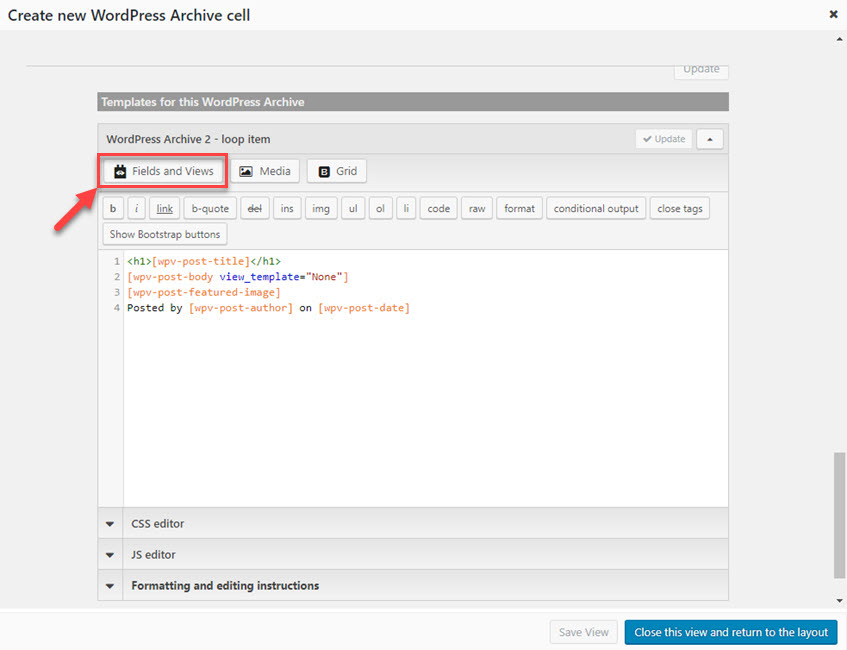Click the conditional output button
Screen dimensions: 847x650
pyautogui.click(x=596, y=209)
